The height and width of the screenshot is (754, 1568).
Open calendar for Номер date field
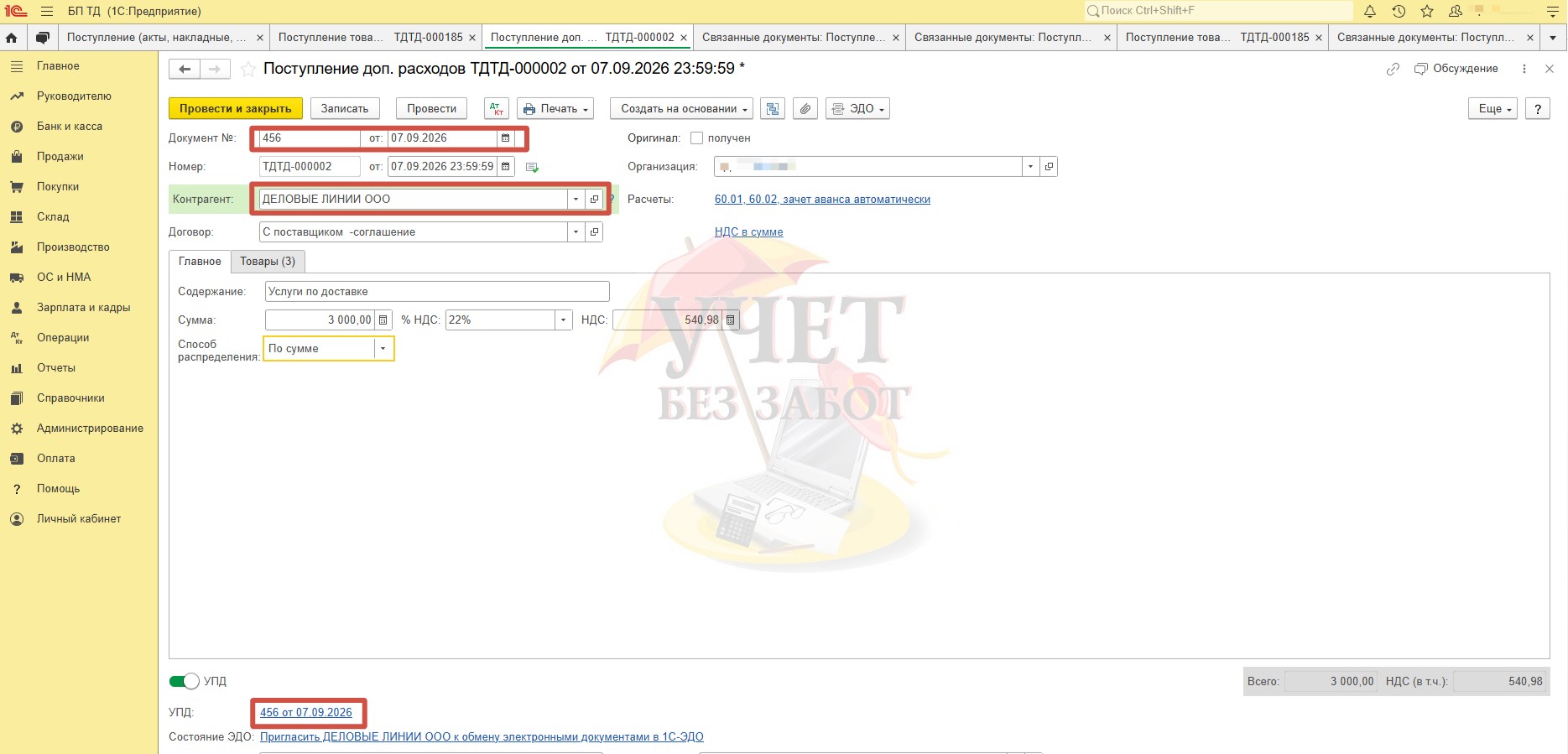505,167
